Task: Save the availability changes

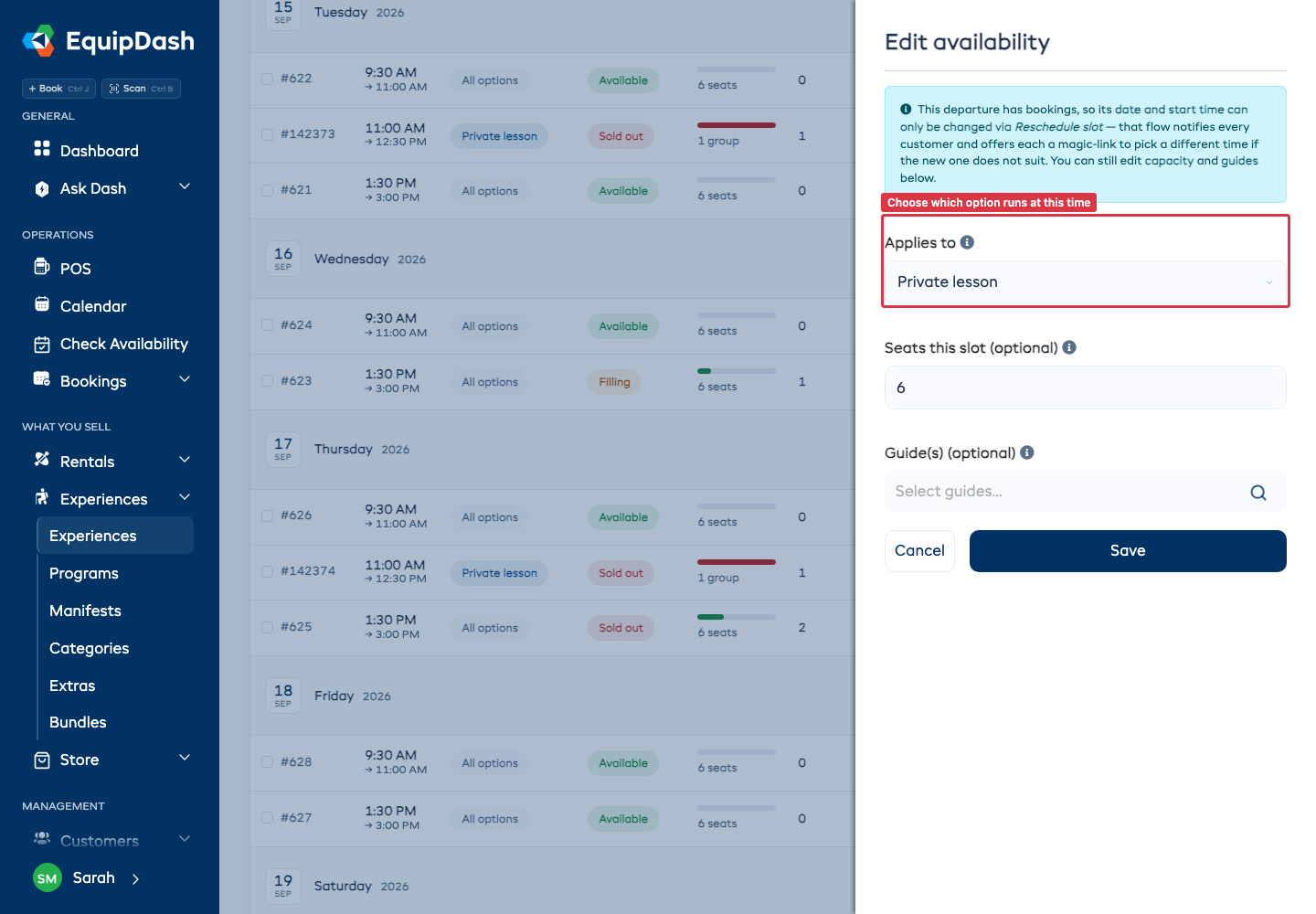Action: [1128, 551]
